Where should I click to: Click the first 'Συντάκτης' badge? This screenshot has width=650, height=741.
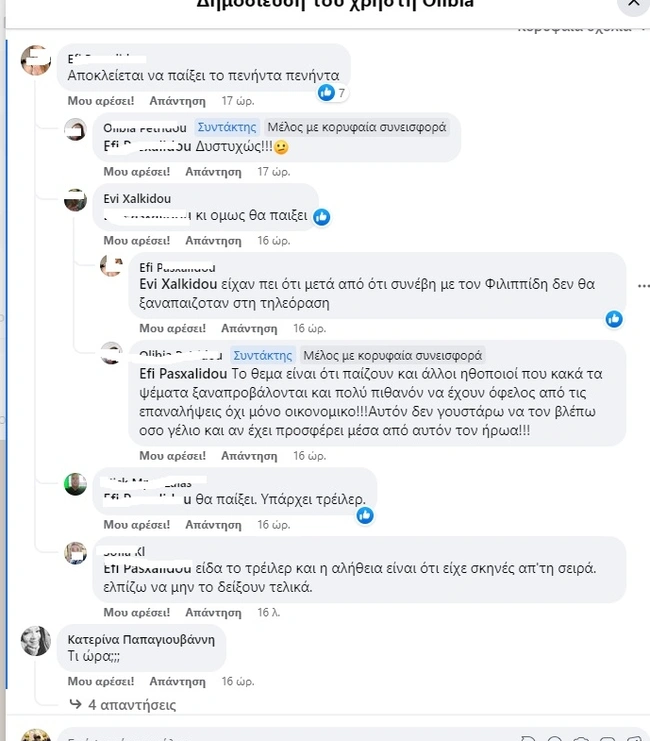click(x=227, y=127)
